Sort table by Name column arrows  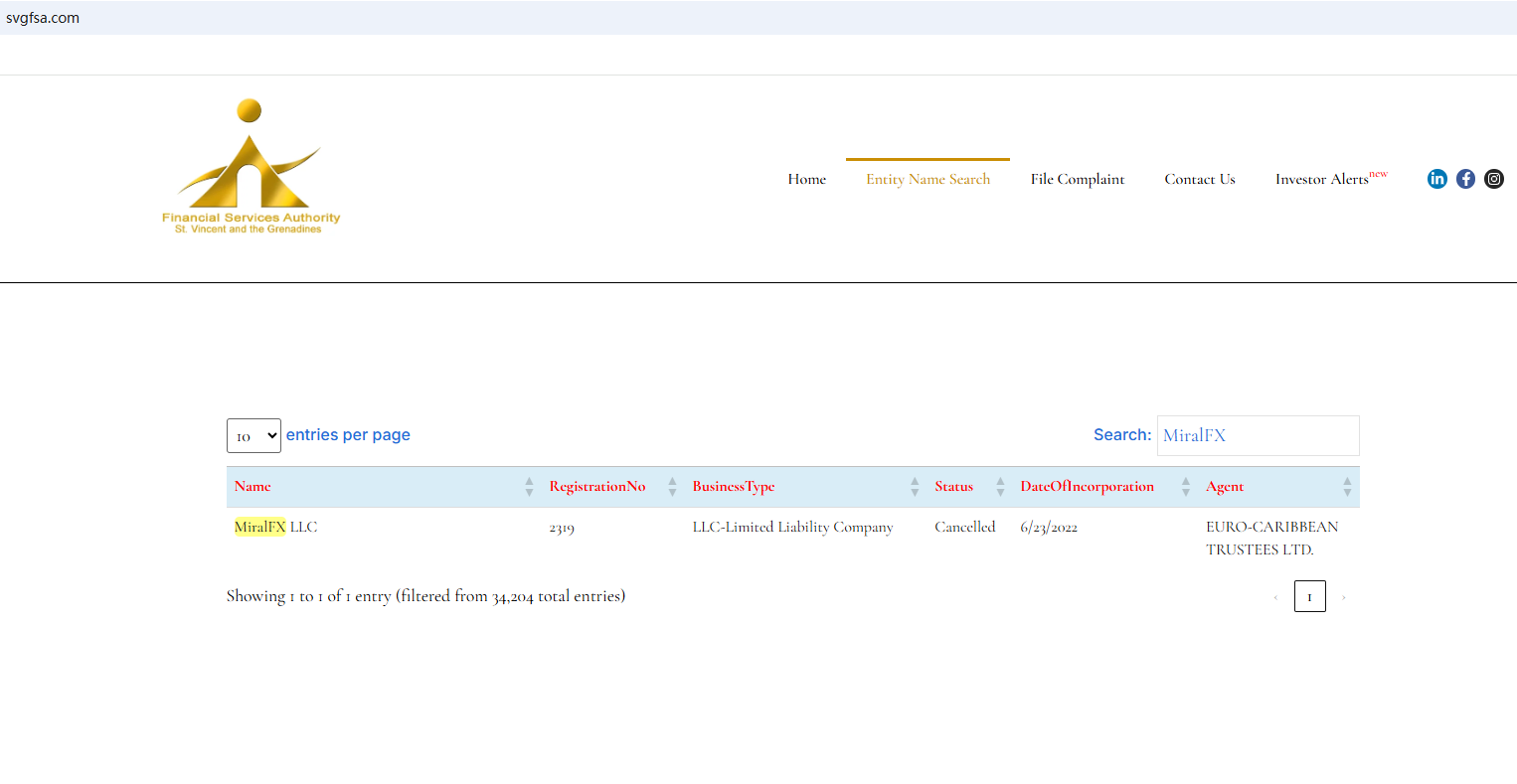[x=529, y=487]
